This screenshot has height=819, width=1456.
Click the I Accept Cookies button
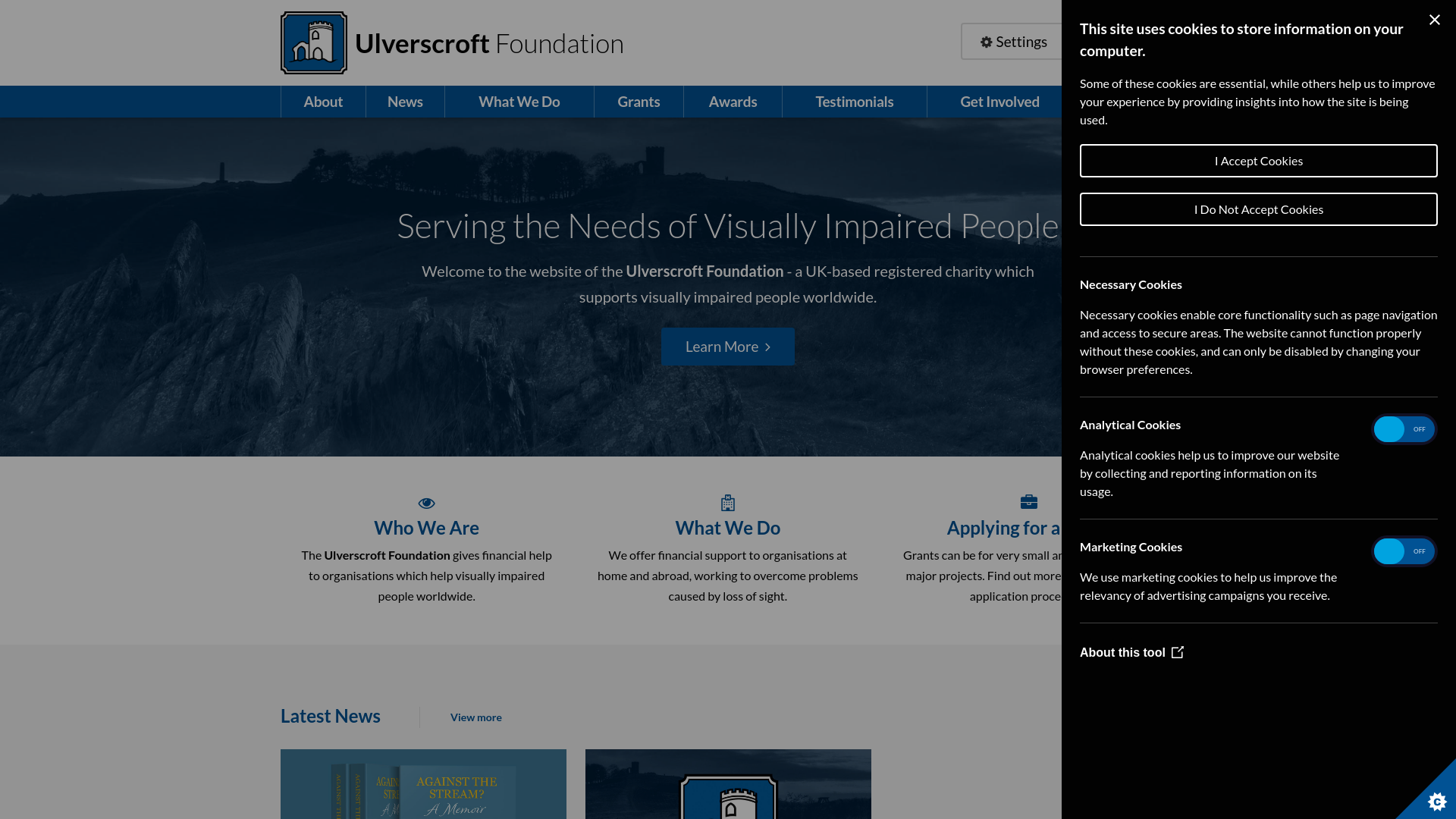click(x=1258, y=161)
